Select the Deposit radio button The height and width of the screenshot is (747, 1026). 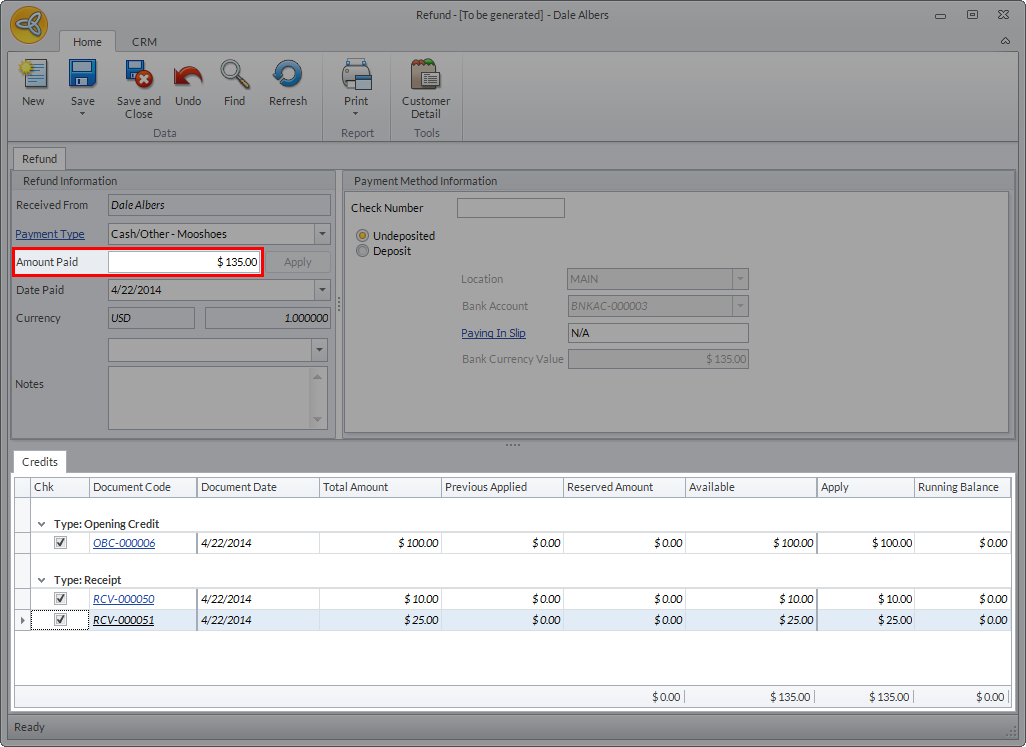click(363, 251)
